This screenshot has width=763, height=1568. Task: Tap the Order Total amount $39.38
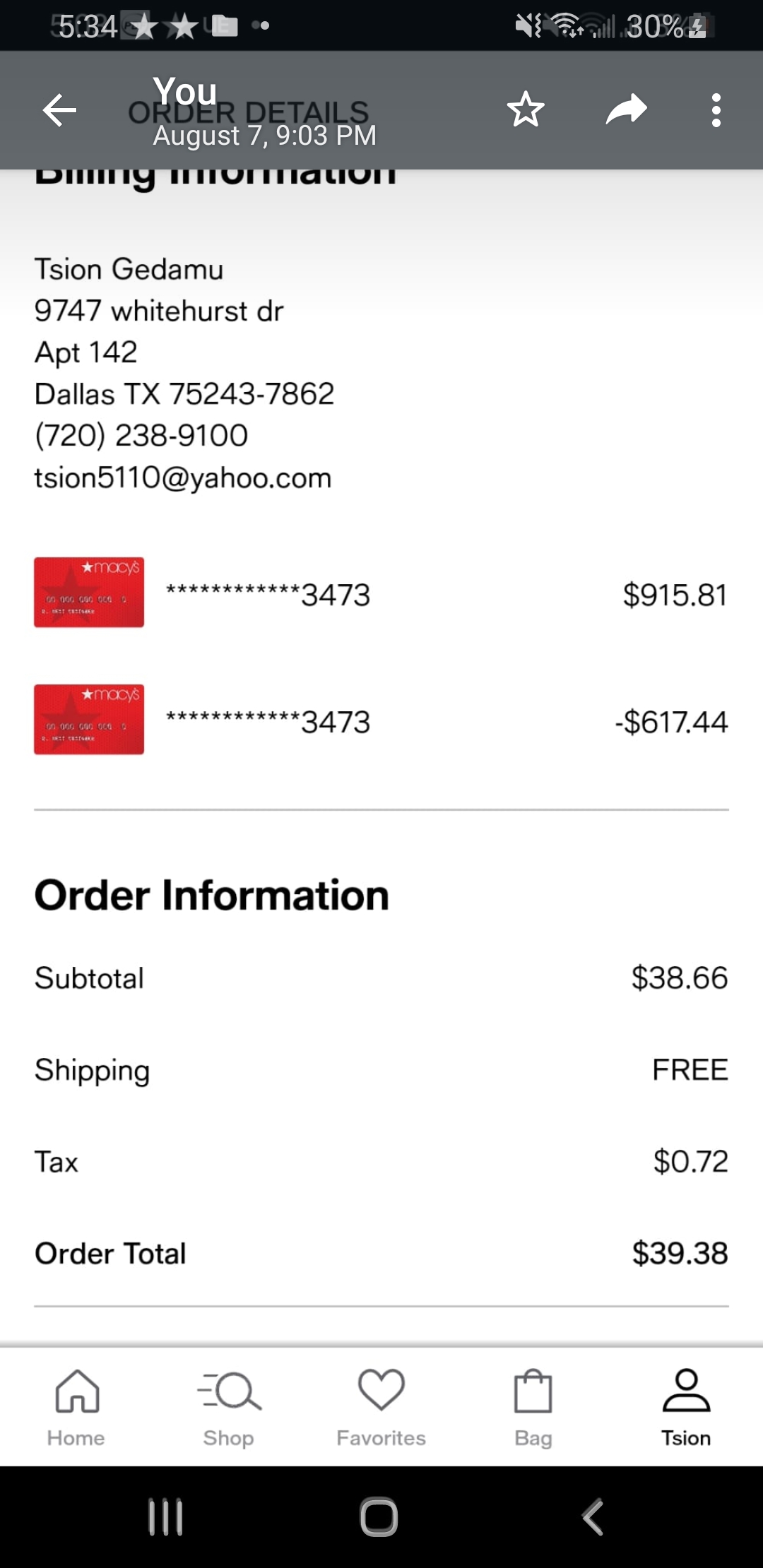(x=680, y=1253)
